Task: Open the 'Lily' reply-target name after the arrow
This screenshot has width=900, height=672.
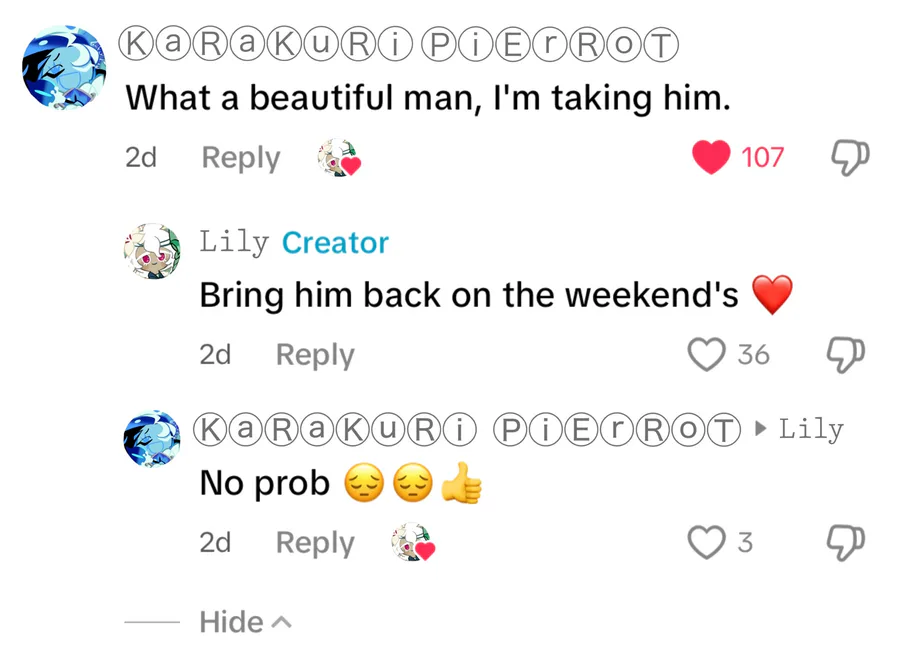Action: coord(811,429)
